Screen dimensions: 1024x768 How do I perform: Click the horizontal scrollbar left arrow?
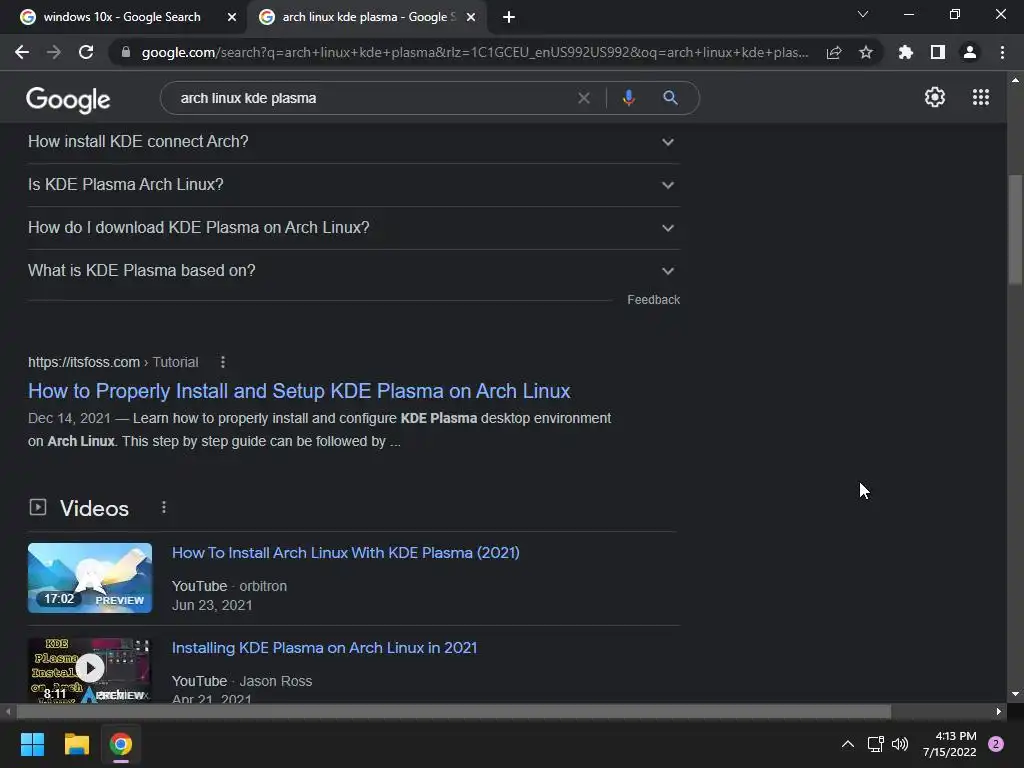[8, 711]
